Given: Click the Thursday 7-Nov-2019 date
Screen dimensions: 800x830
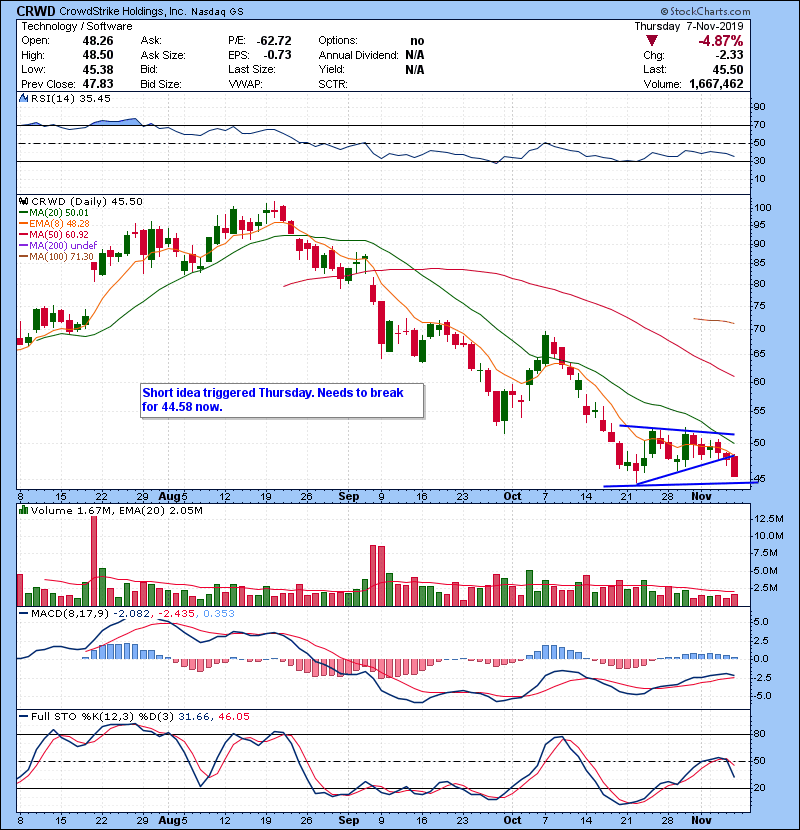Looking at the screenshot, I should tap(689, 26).
